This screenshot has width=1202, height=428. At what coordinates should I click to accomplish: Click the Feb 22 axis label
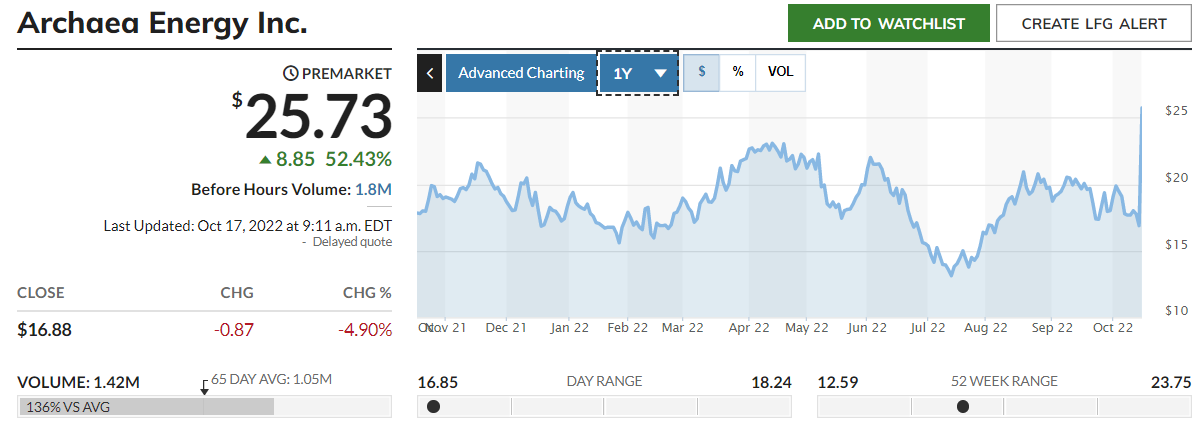[629, 327]
